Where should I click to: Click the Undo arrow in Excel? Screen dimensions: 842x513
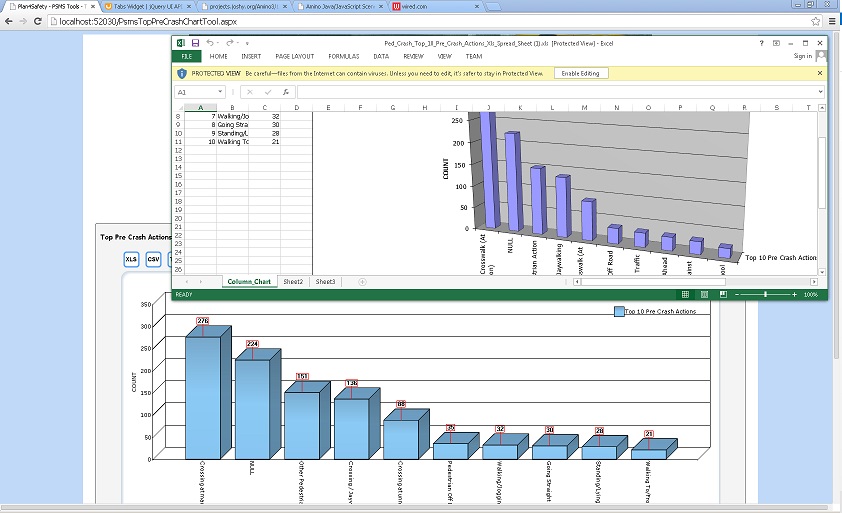pyautogui.click(x=210, y=43)
